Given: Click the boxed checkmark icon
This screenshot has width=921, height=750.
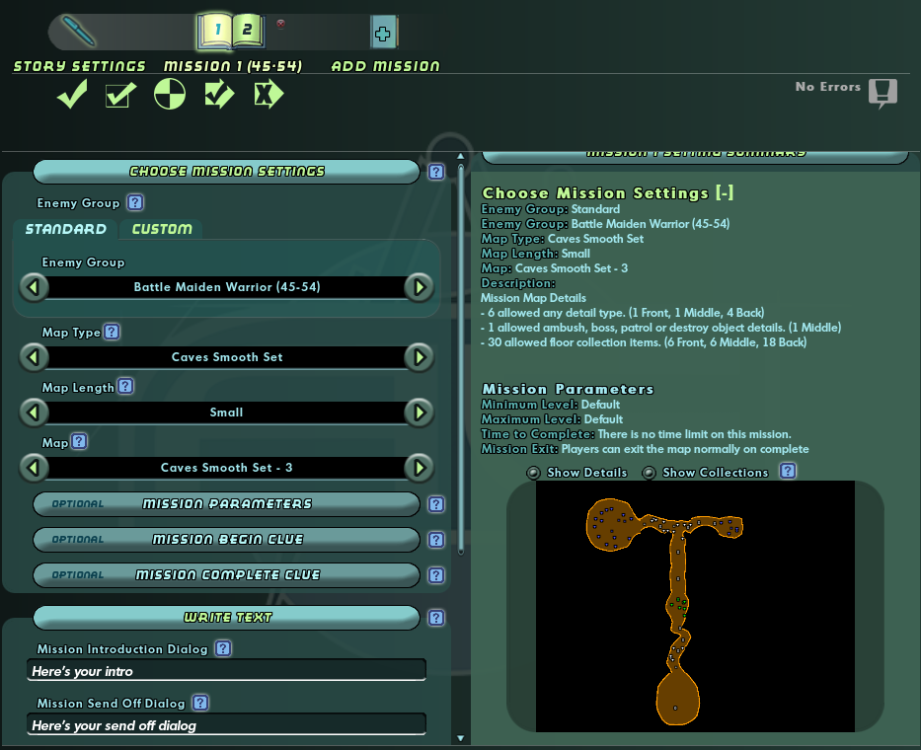Looking at the screenshot, I should pyautogui.click(x=120, y=95).
